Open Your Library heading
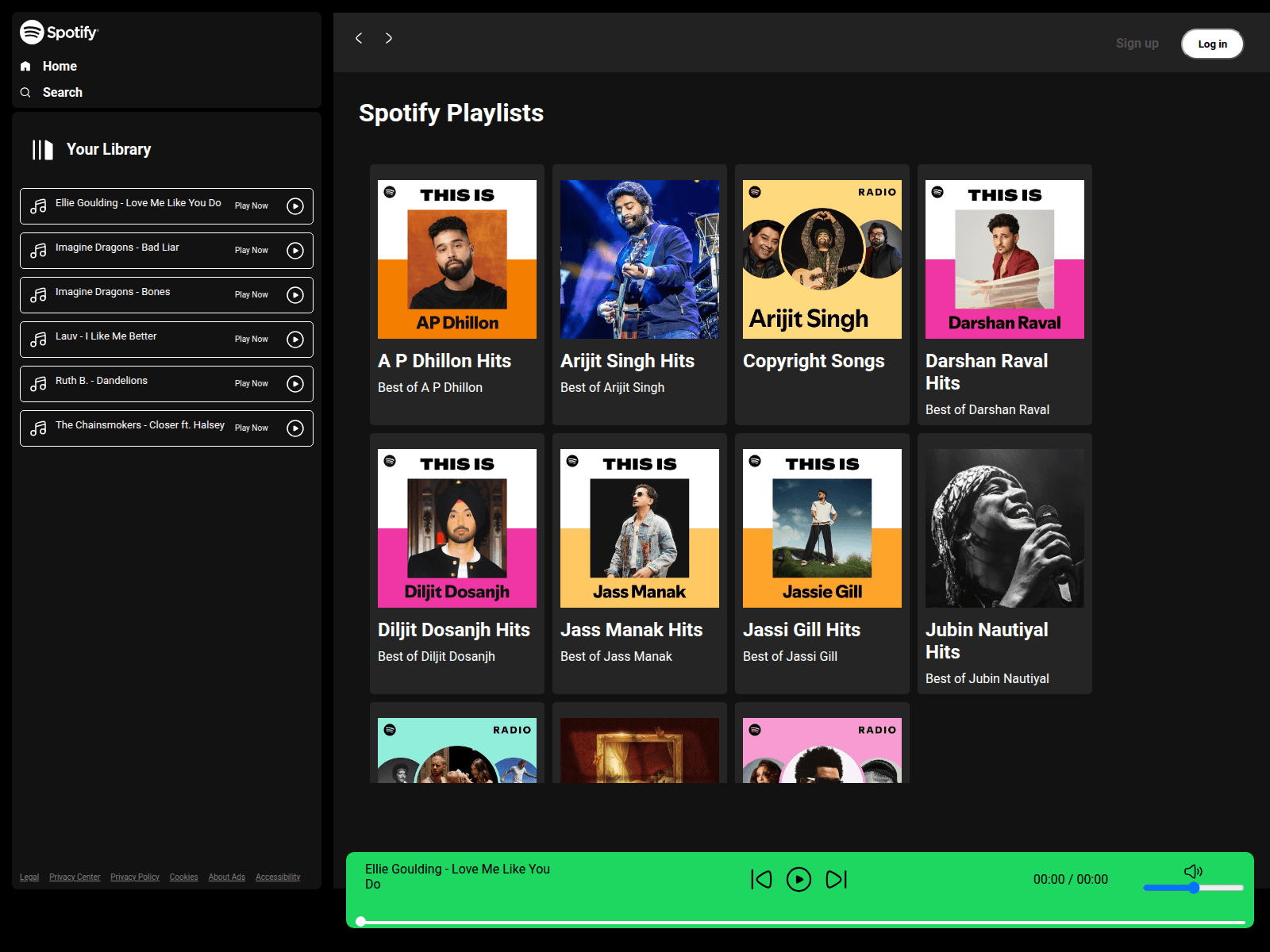This screenshot has height=952, width=1270. point(109,149)
